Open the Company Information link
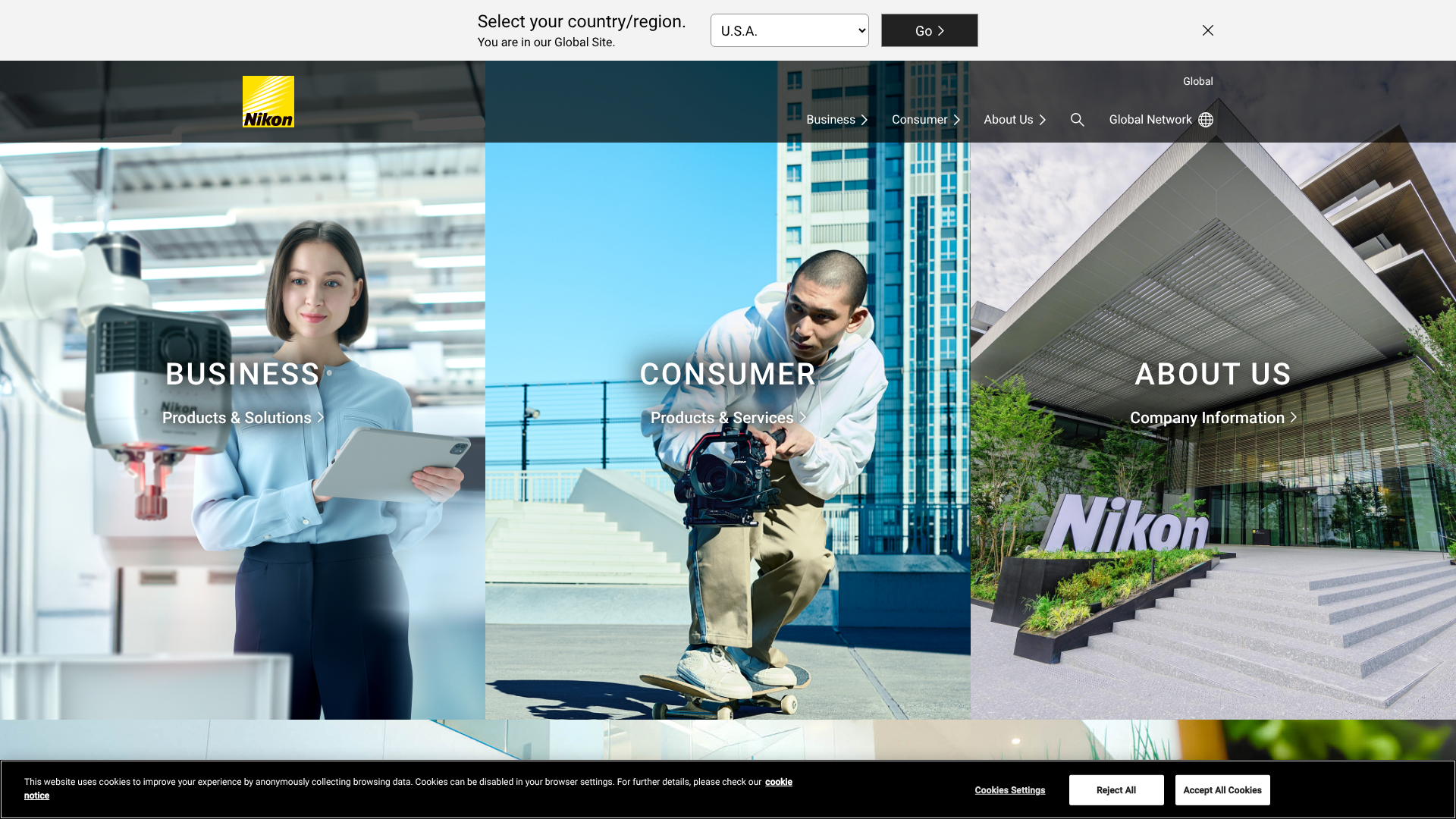 point(1213,418)
